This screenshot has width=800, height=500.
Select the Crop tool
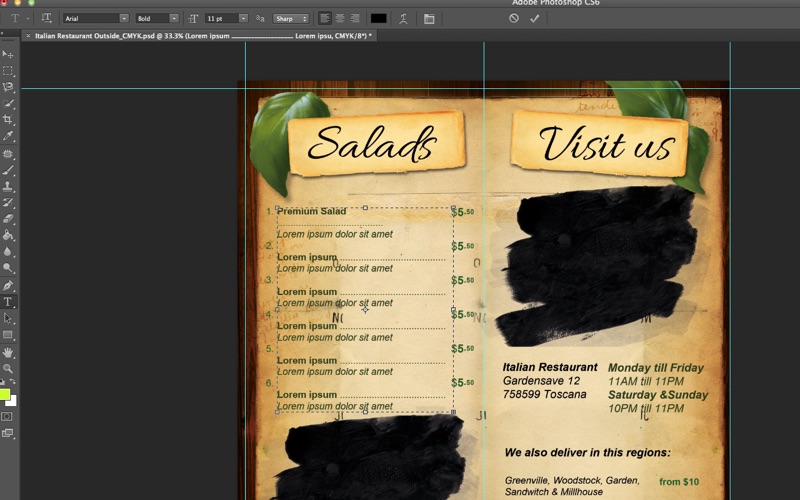pyautogui.click(x=8, y=119)
